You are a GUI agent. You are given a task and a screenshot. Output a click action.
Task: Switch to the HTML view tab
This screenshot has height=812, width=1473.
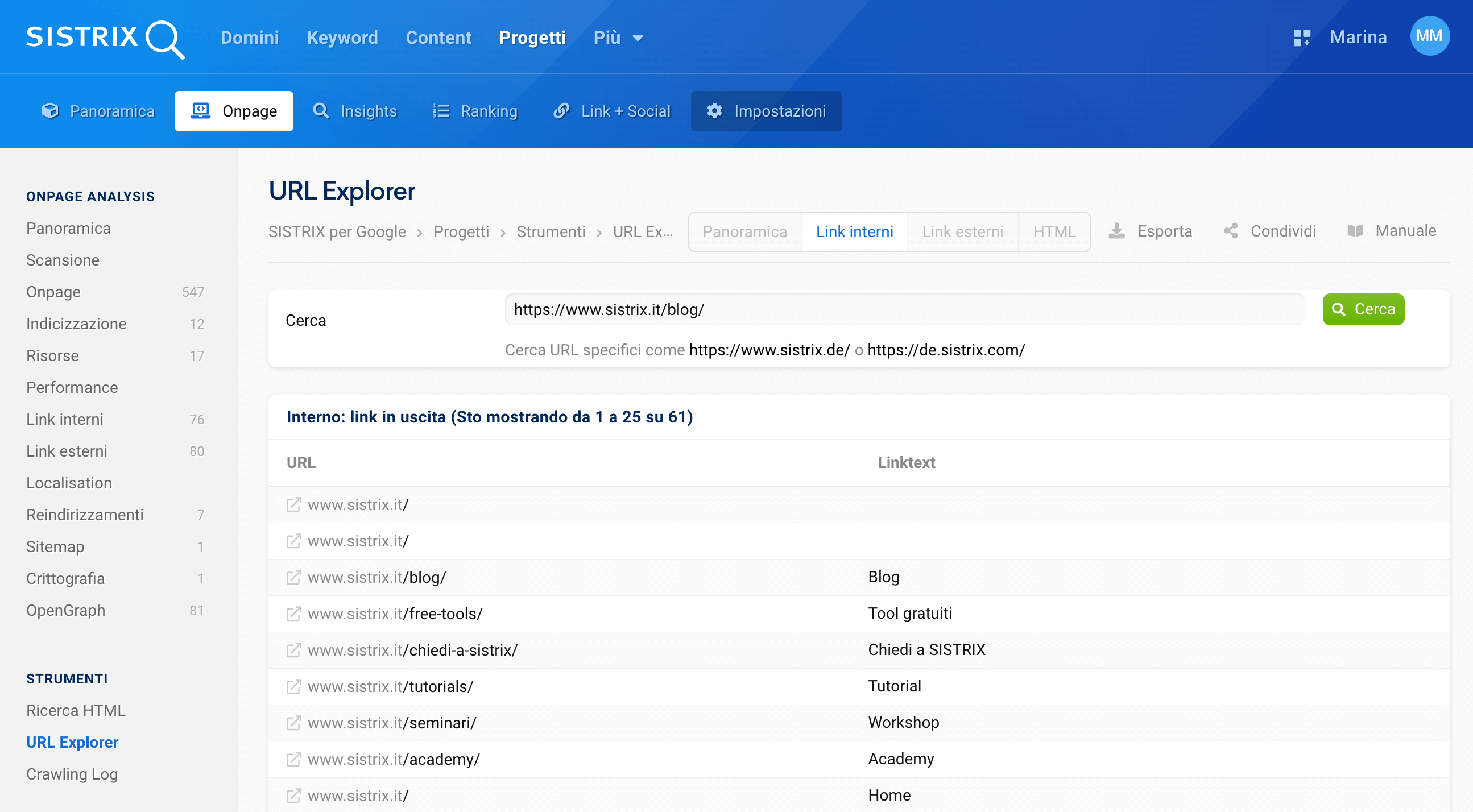pyautogui.click(x=1054, y=231)
